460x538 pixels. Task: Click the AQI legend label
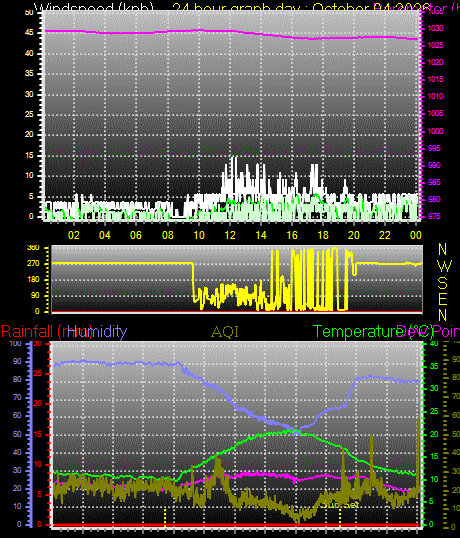[x=225, y=332]
